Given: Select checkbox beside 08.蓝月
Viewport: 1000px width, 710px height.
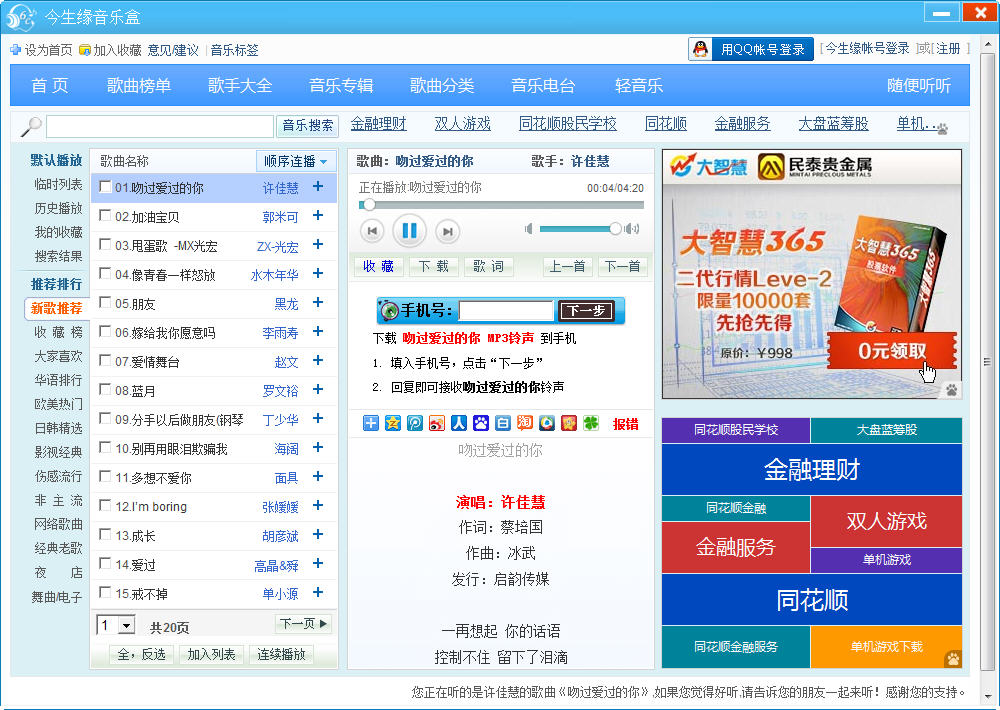Looking at the screenshot, I should coord(105,390).
